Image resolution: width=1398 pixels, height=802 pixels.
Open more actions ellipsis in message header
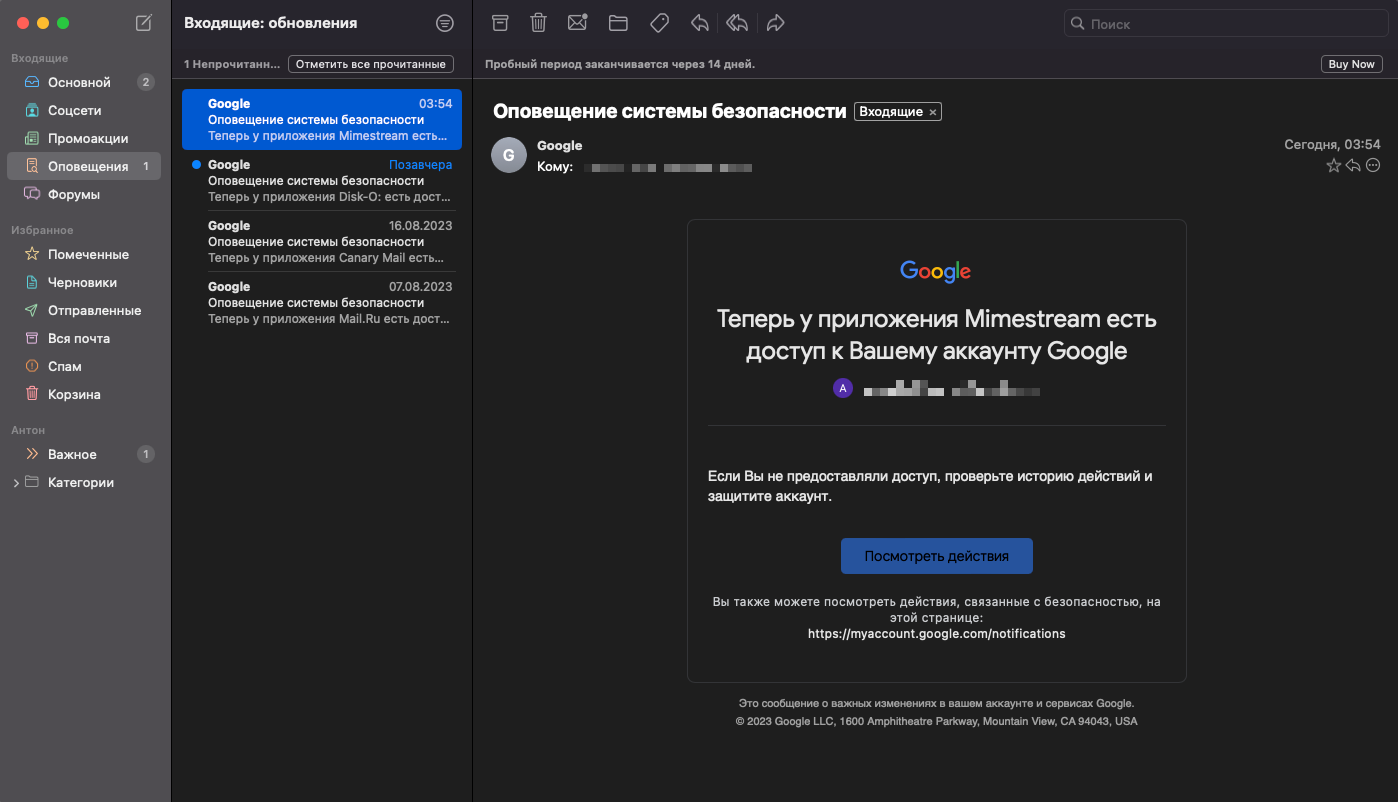[1373, 166]
